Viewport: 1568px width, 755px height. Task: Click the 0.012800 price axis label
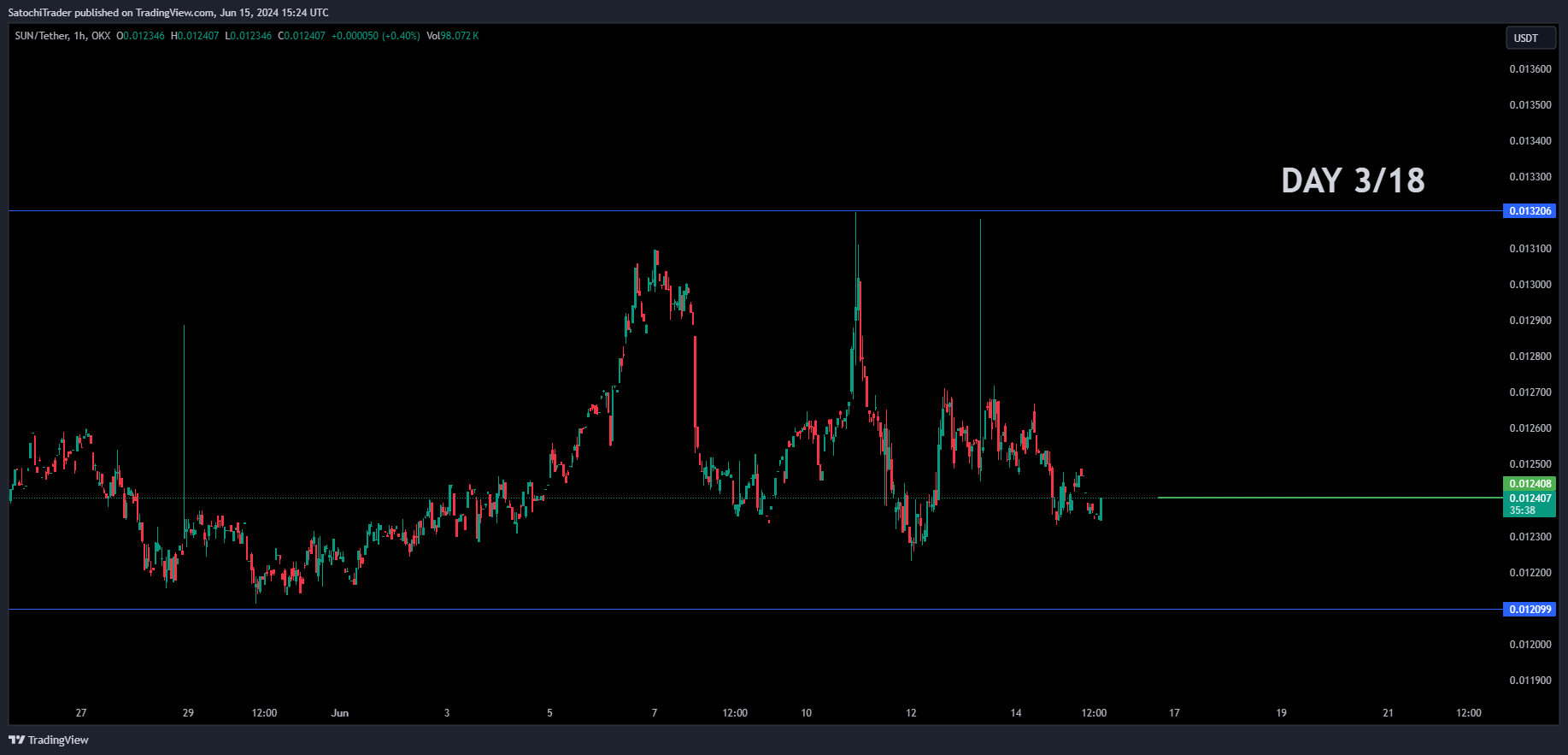click(1530, 357)
